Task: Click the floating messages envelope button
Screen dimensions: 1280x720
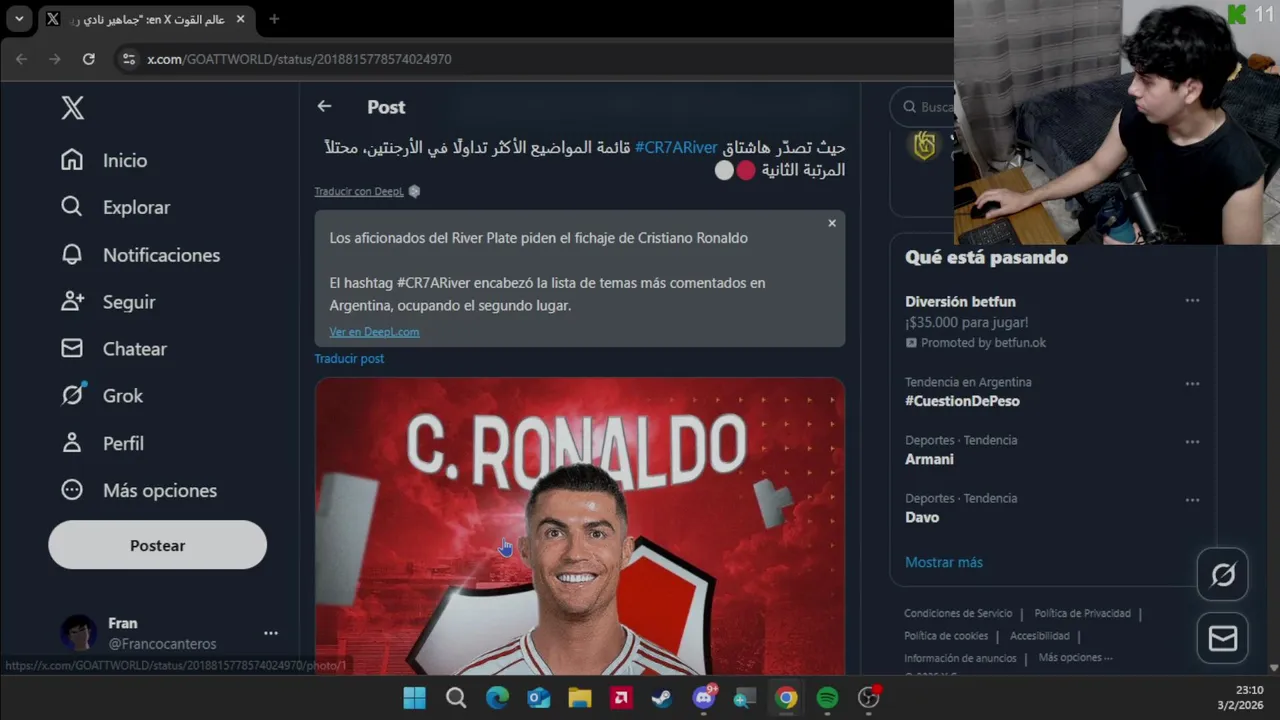Action: [1223, 638]
